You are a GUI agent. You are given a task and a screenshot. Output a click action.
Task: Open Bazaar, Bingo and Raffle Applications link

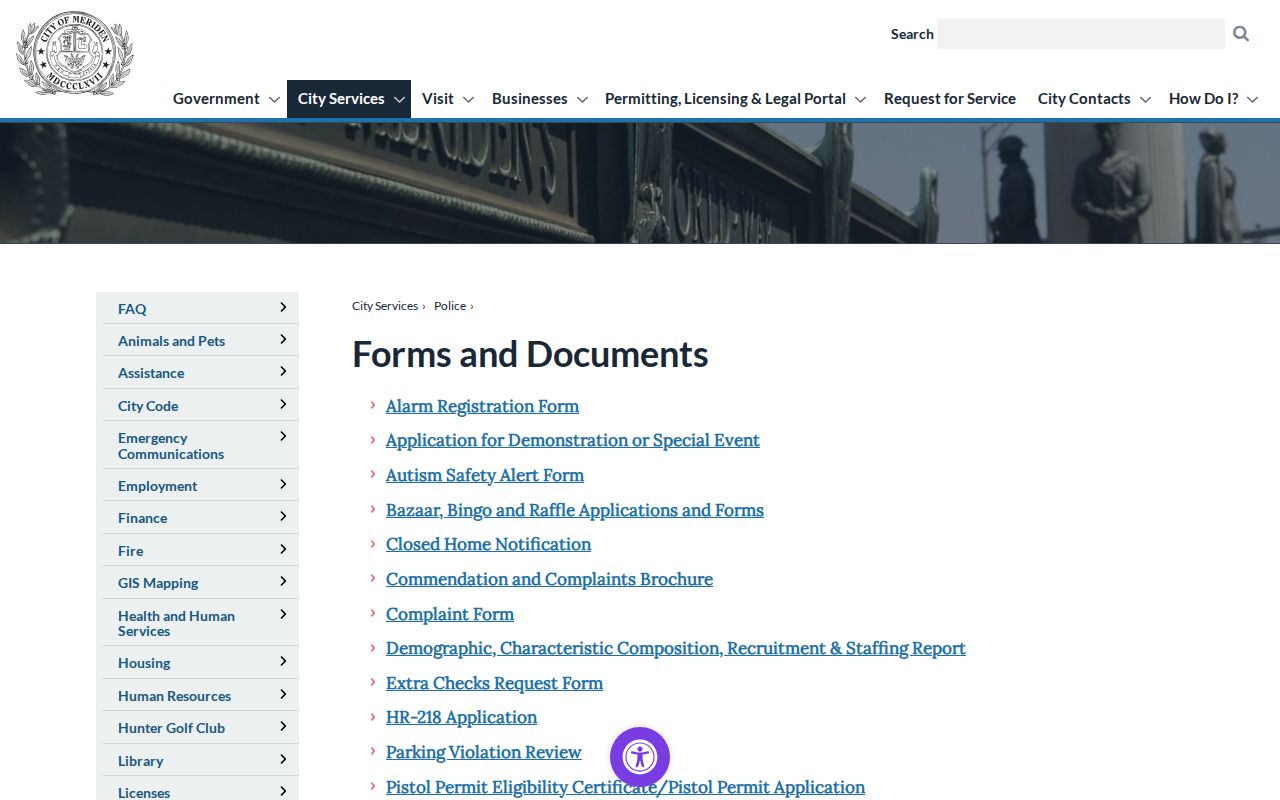(x=575, y=510)
